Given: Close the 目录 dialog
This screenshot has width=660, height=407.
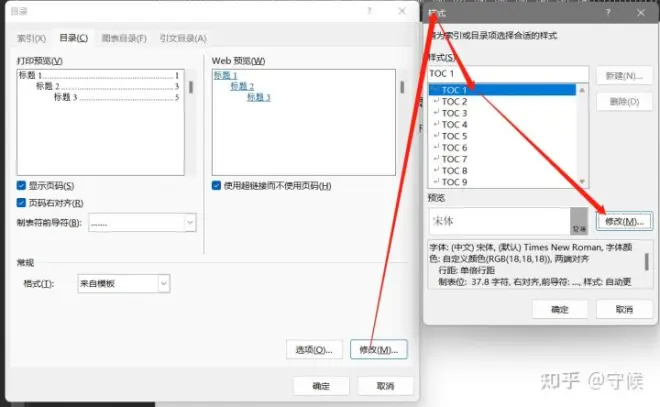Looking at the screenshot, I should point(402,11).
